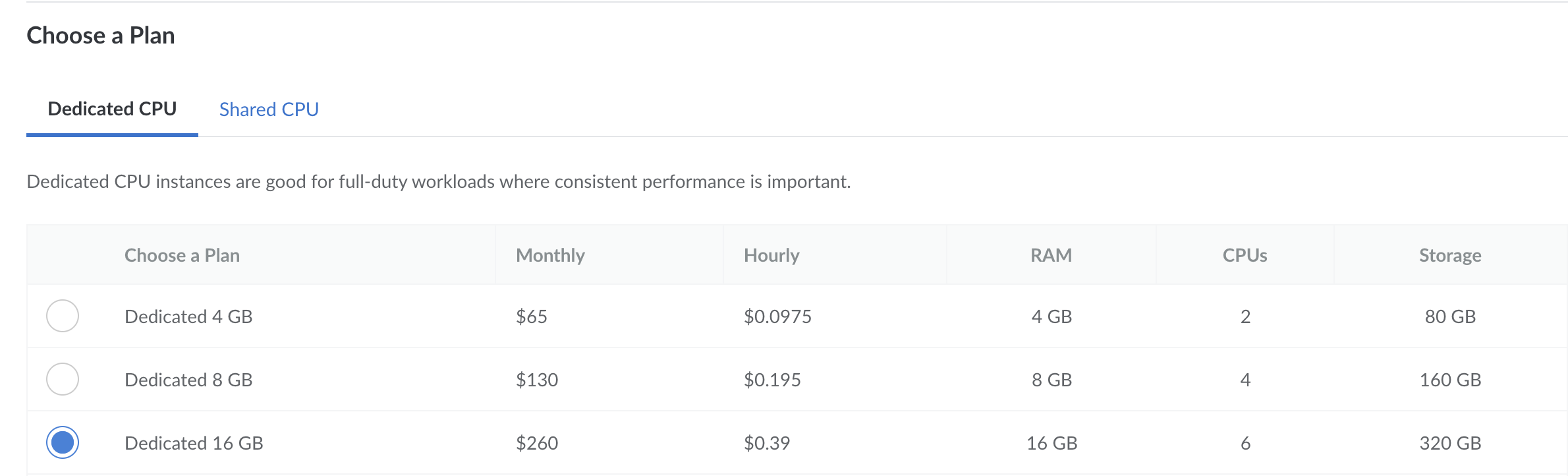Select the Dedicated CPU tab
The width and height of the screenshot is (1568, 476).
(x=112, y=109)
